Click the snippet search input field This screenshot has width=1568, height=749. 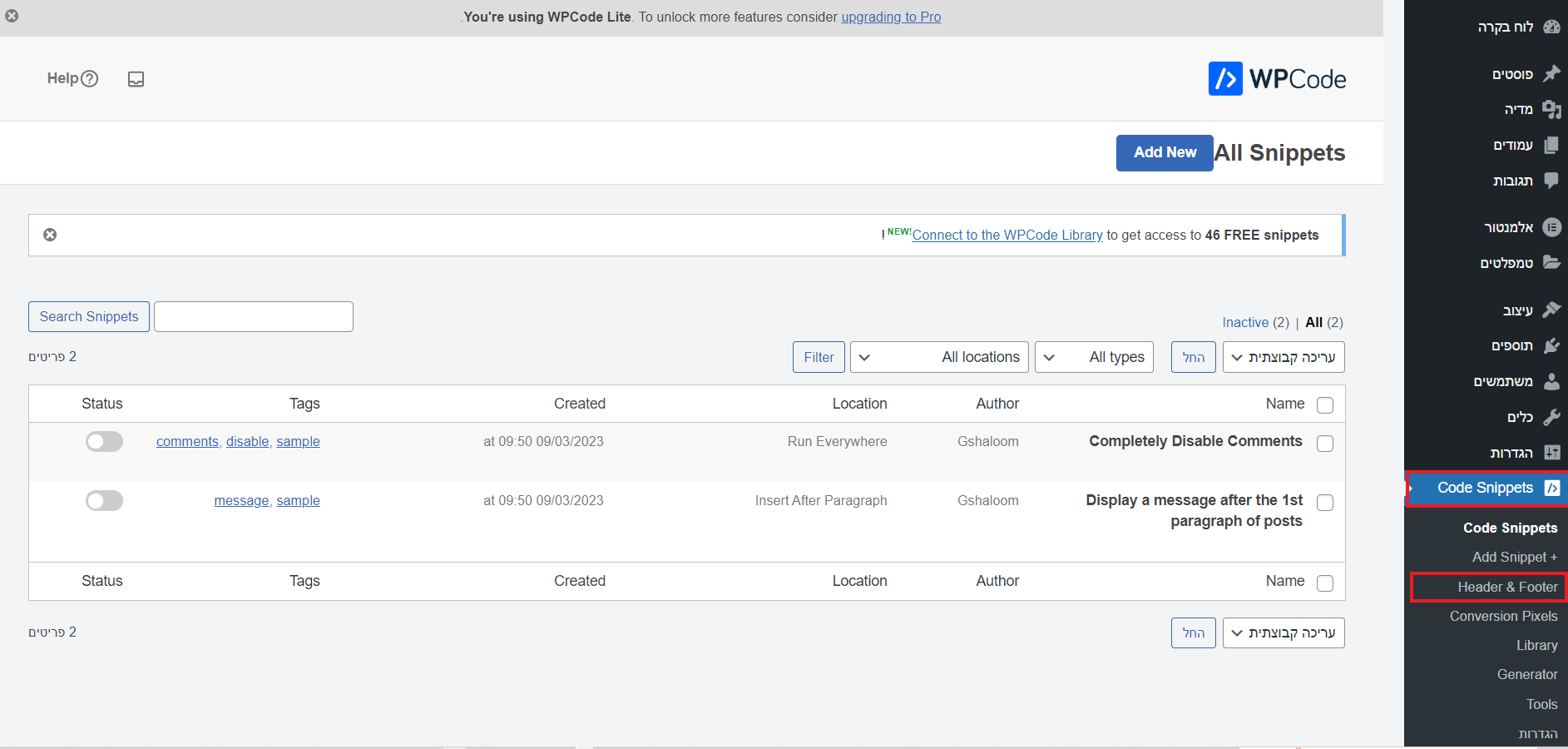pos(254,316)
